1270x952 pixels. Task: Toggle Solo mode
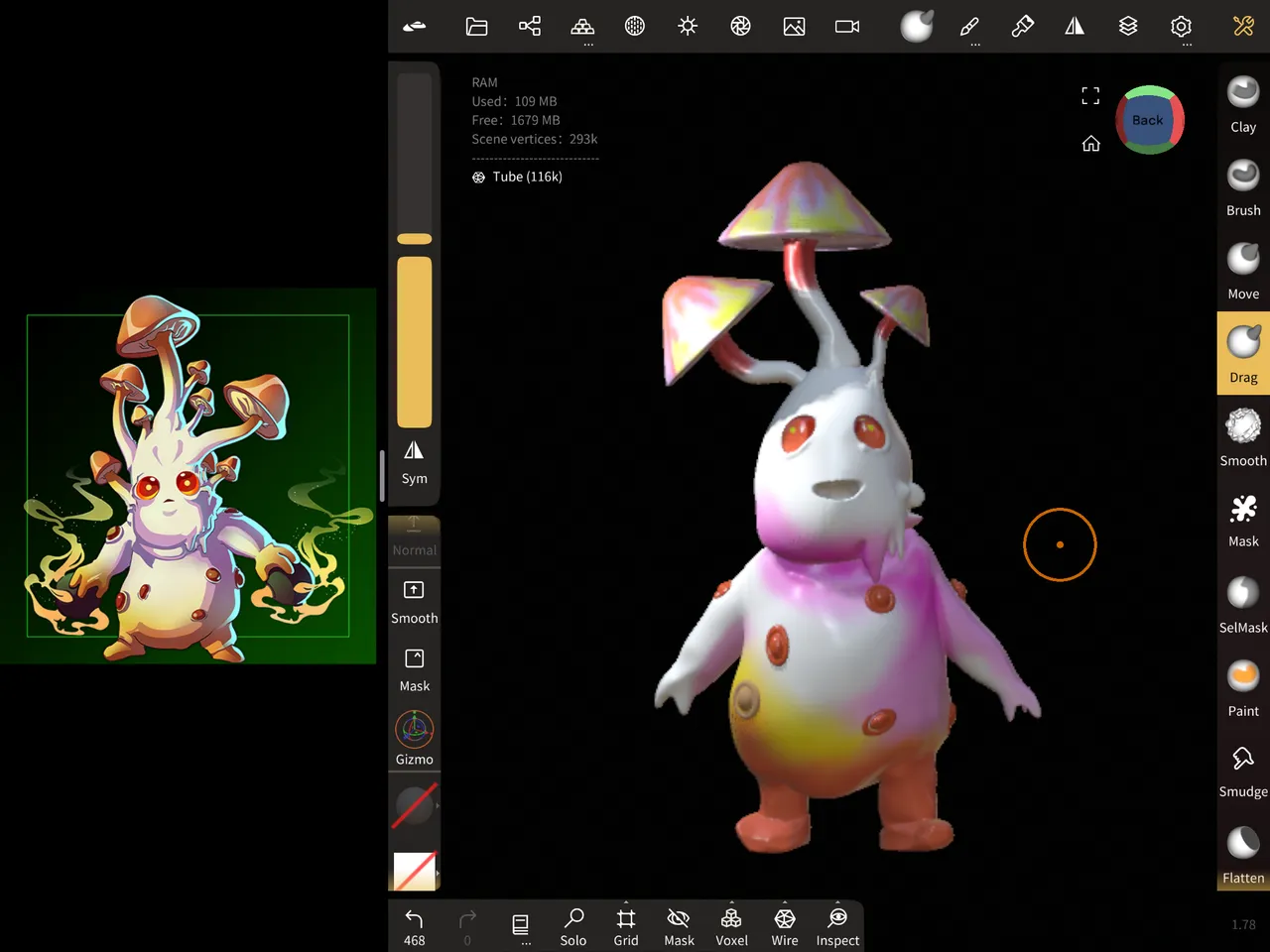pyautogui.click(x=573, y=927)
